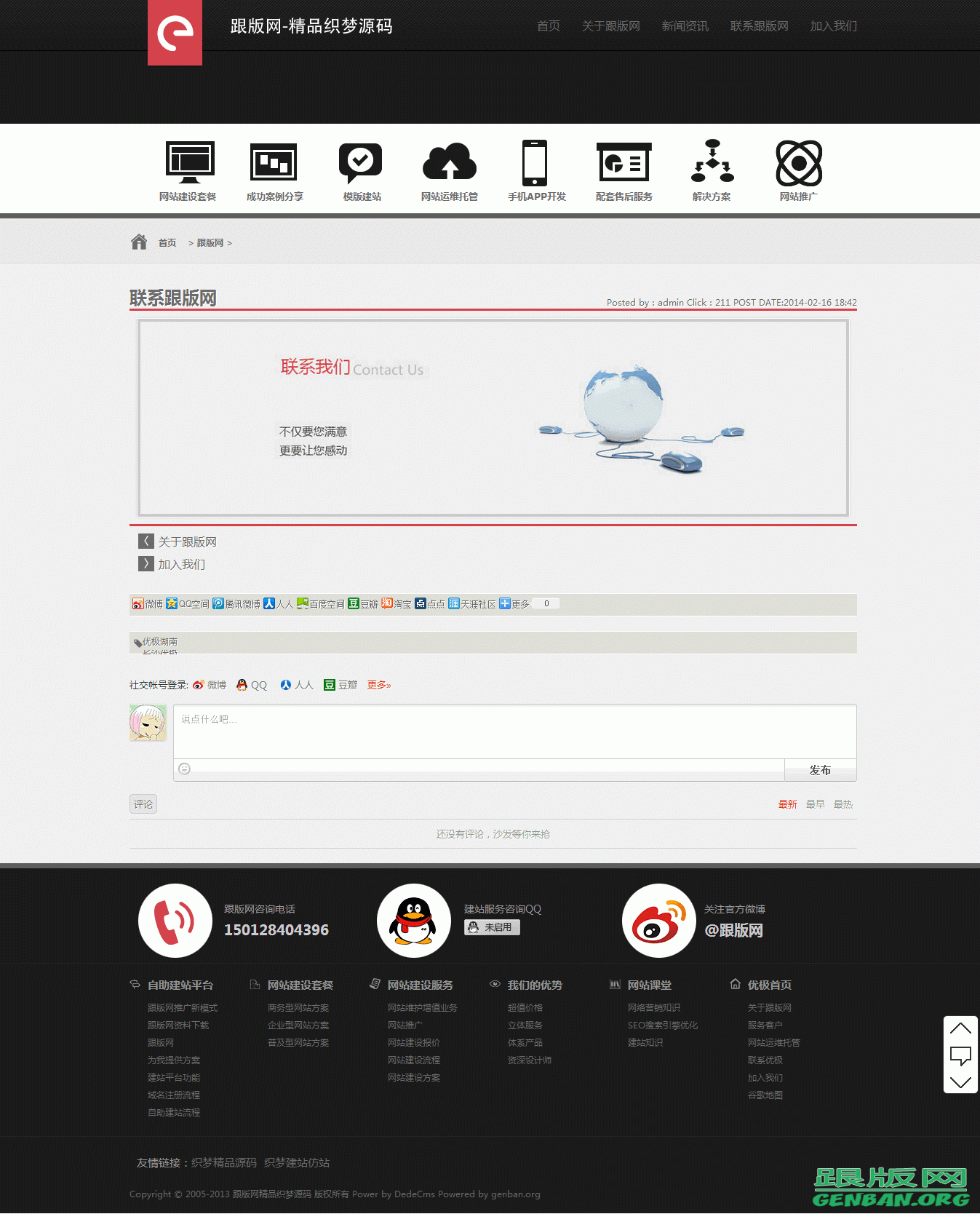Click the phone consultation circle icon
The height and width of the screenshot is (1214, 980).
pyautogui.click(x=175, y=921)
